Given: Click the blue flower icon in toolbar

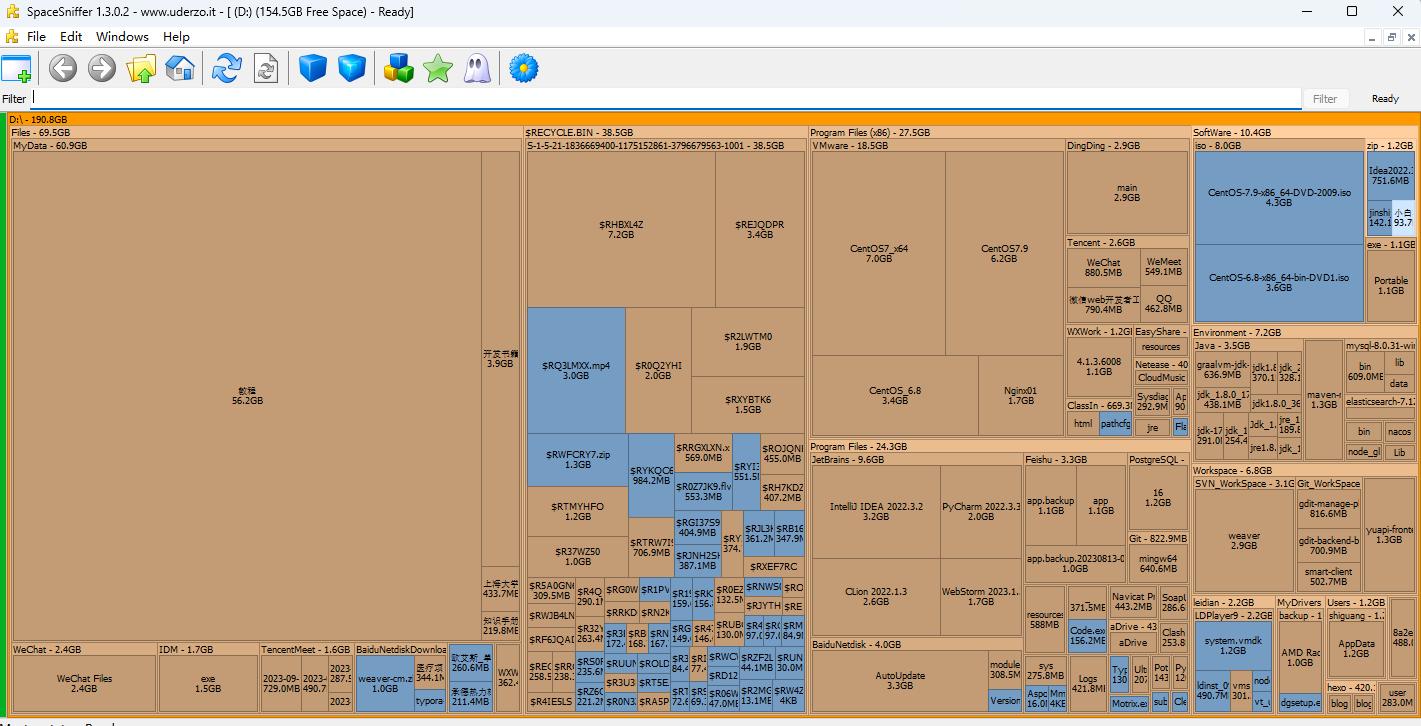Looking at the screenshot, I should (x=524, y=68).
